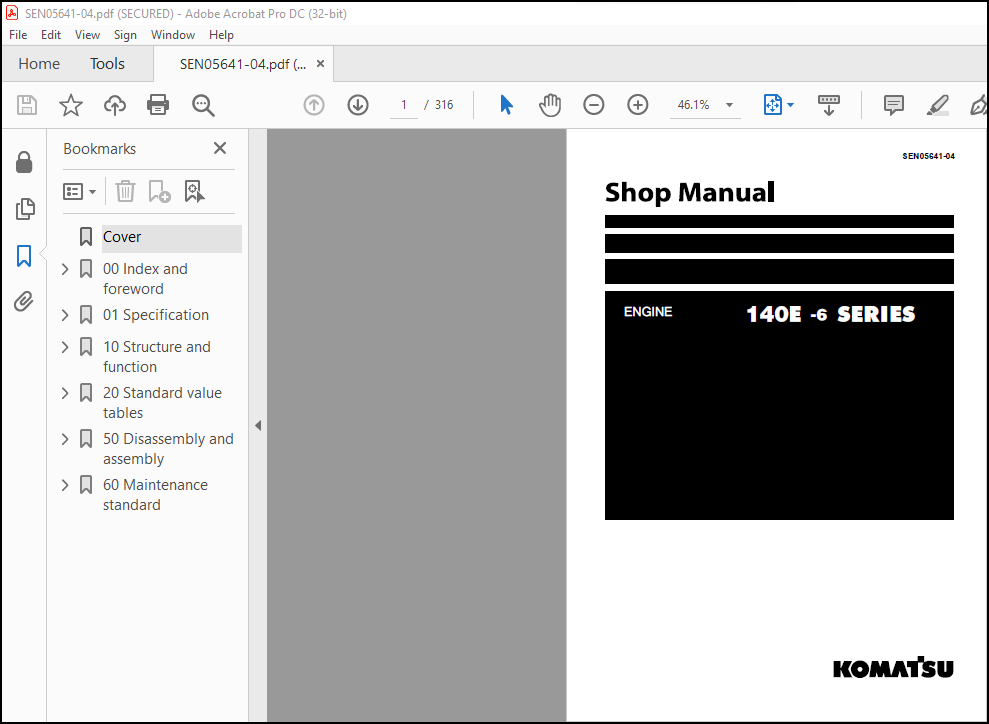This screenshot has width=989, height=724.
Task: Click the SEN05641-04 document number text
Action: [928, 156]
